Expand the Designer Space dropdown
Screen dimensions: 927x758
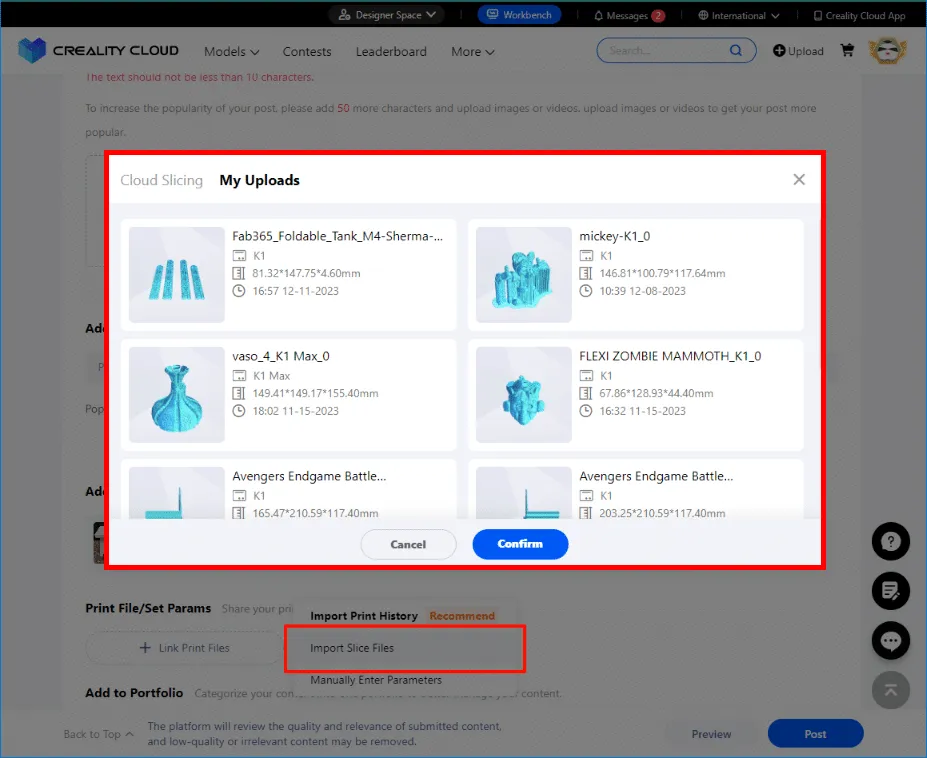387,15
